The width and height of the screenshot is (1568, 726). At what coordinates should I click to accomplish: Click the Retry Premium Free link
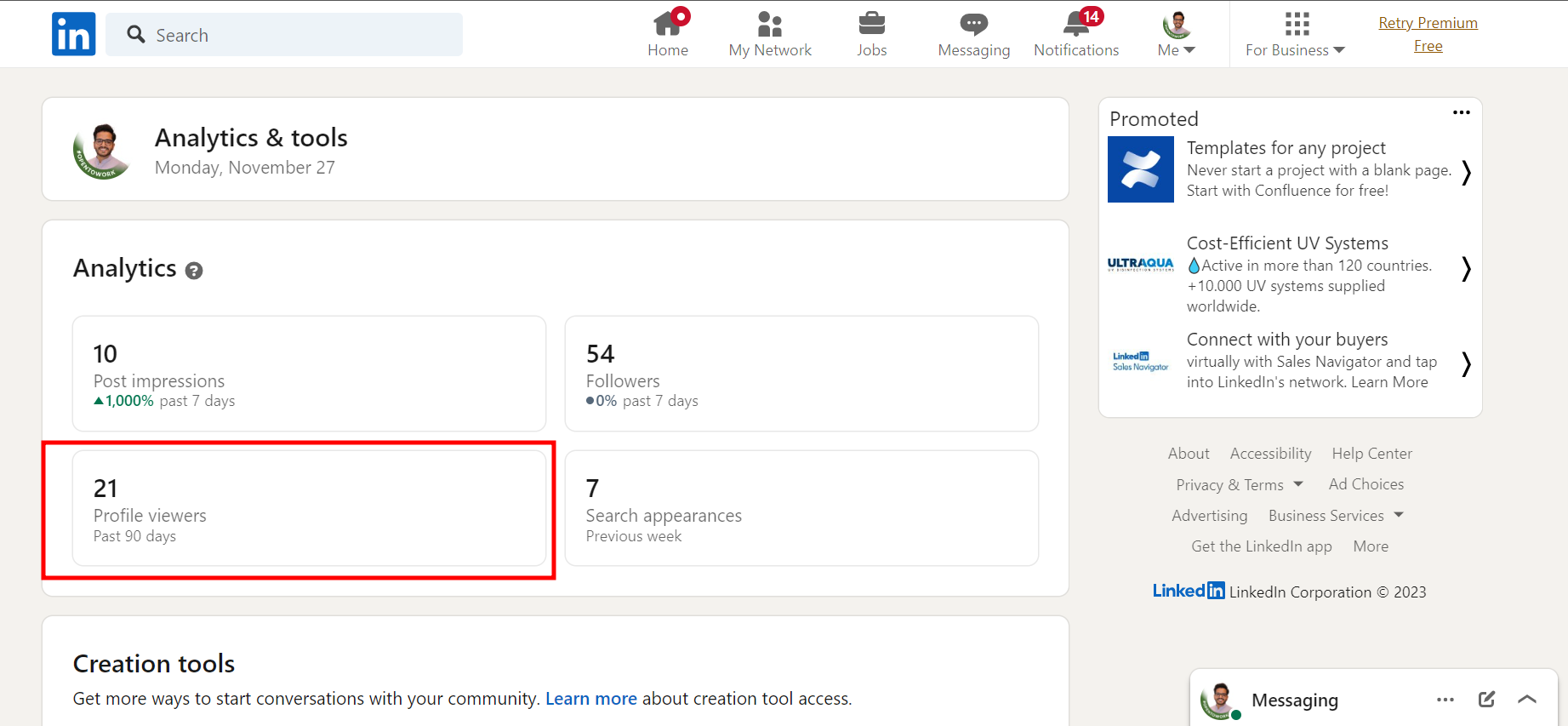1428,34
